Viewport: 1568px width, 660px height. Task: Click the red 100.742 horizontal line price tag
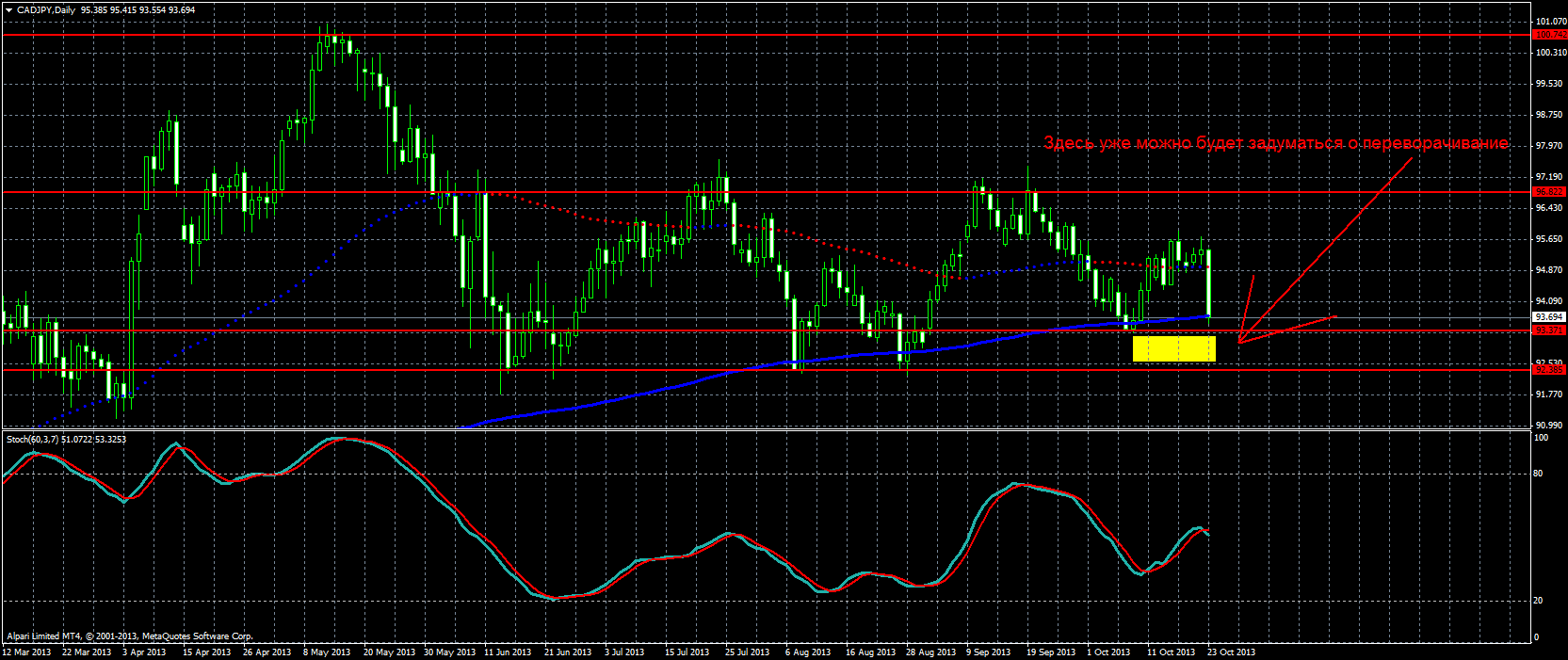point(1550,35)
